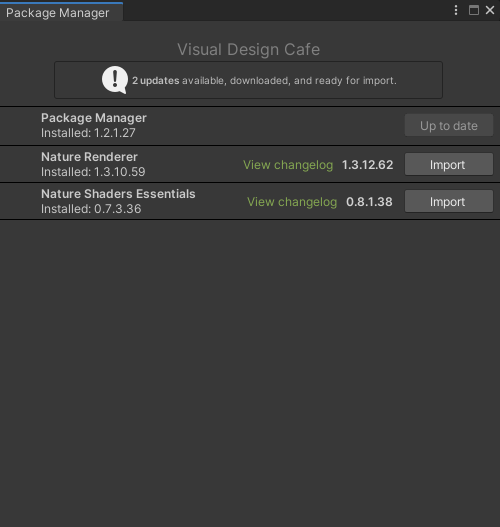The width and height of the screenshot is (500, 527).
Task: View changelog for Nature Renderer
Action: point(288,165)
